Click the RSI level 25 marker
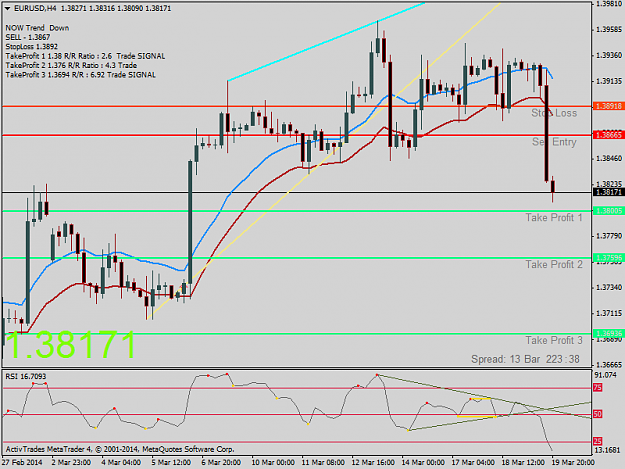The height and width of the screenshot is (469, 625). [x=597, y=441]
